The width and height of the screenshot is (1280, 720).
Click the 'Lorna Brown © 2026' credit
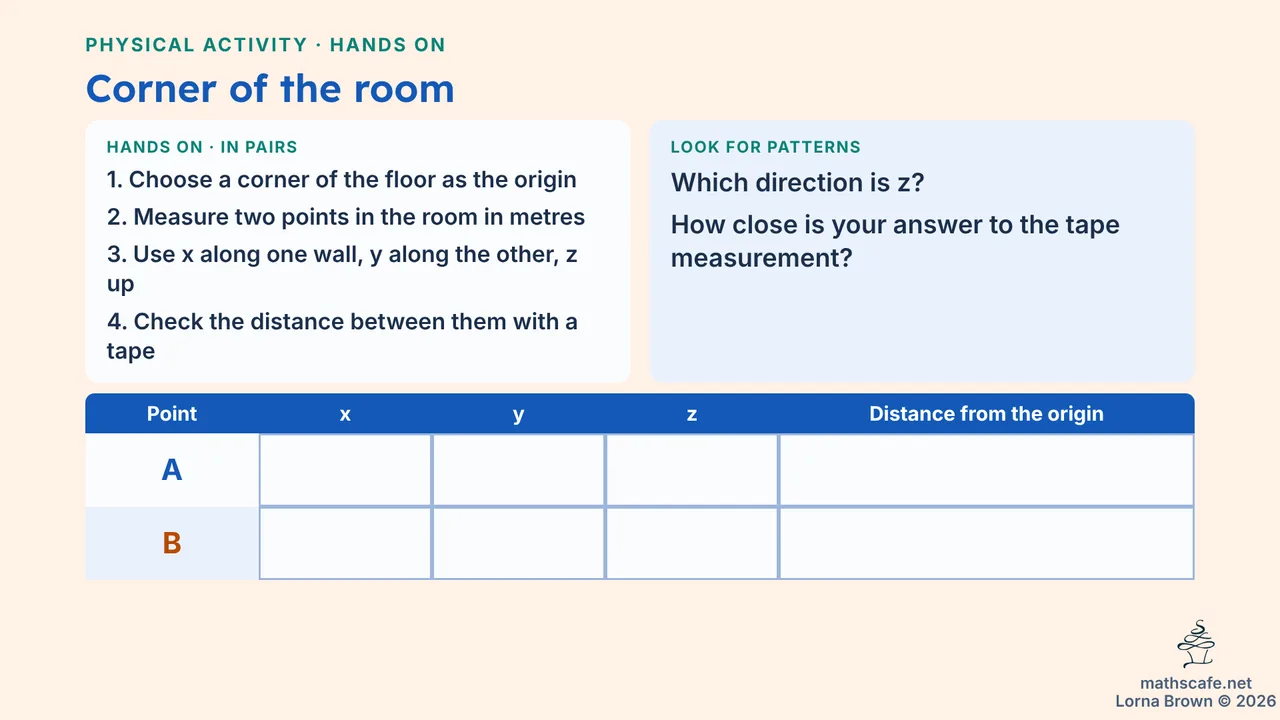pyautogui.click(x=1196, y=701)
